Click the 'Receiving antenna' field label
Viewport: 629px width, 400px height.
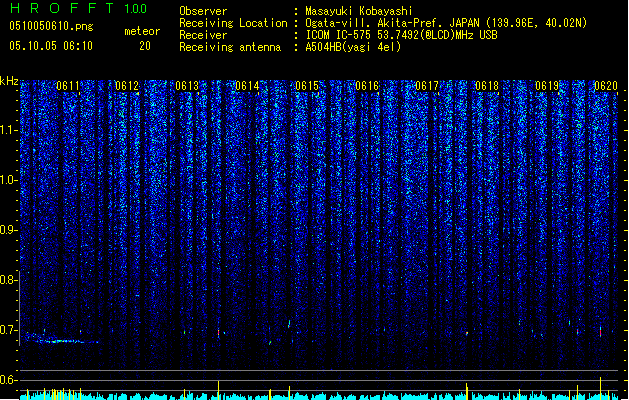pos(230,47)
